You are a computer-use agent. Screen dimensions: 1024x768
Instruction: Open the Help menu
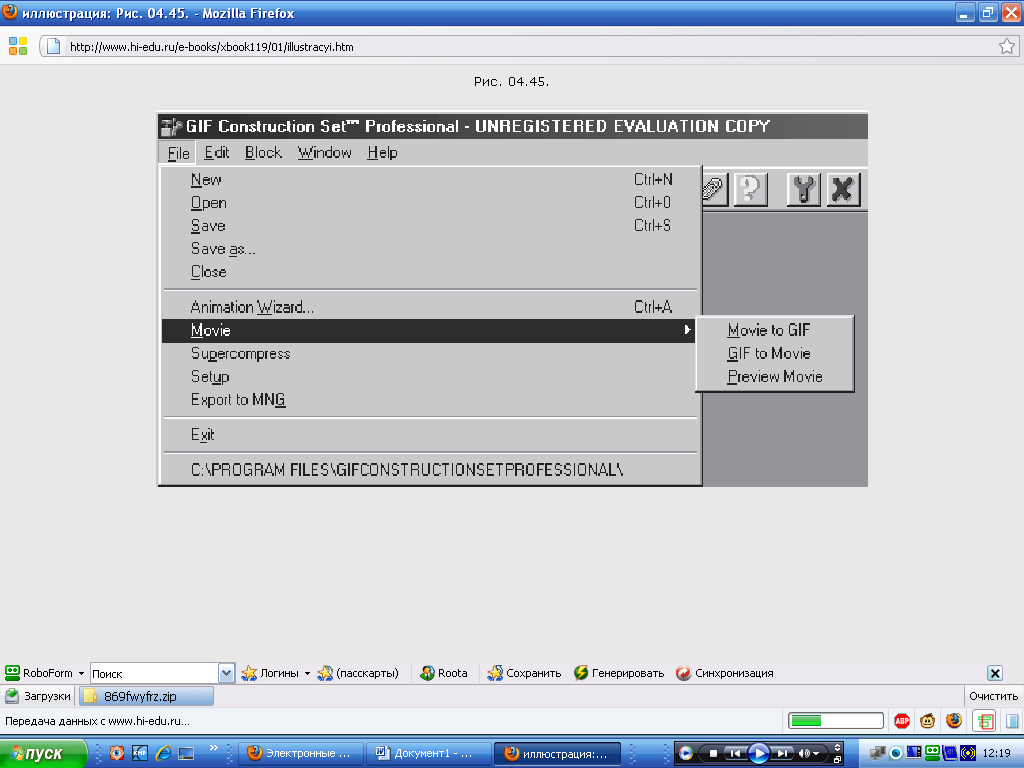coord(382,153)
